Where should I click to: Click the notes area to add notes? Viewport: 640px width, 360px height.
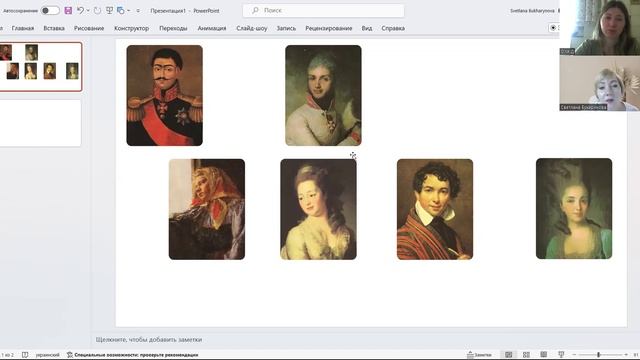(x=149, y=340)
